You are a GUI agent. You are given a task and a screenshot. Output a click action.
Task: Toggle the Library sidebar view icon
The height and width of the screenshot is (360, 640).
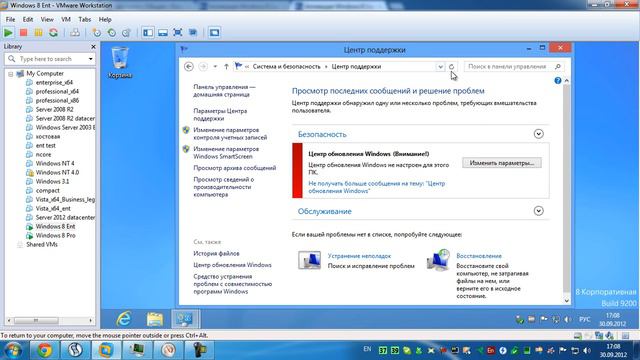tap(148, 33)
